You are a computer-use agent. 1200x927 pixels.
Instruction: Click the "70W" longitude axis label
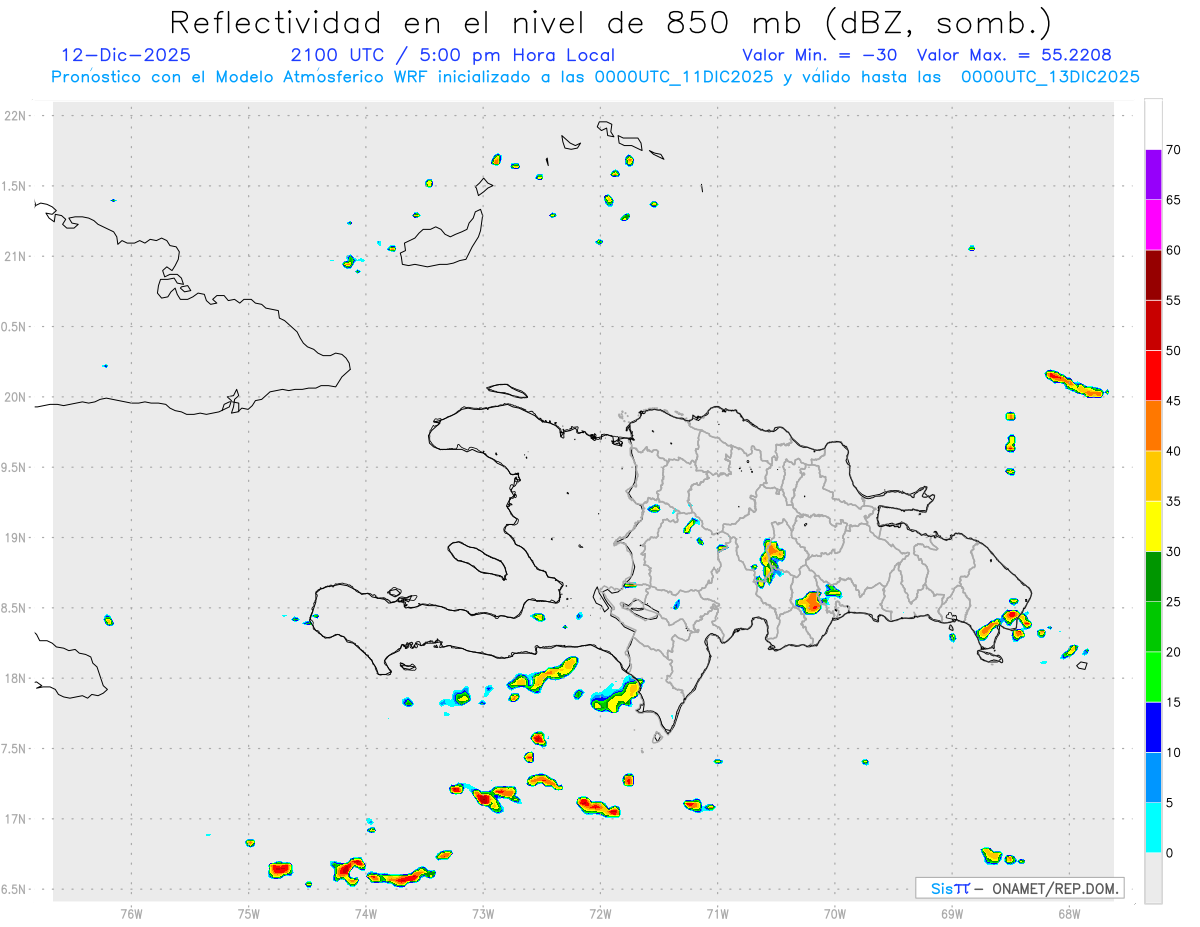coord(835,912)
